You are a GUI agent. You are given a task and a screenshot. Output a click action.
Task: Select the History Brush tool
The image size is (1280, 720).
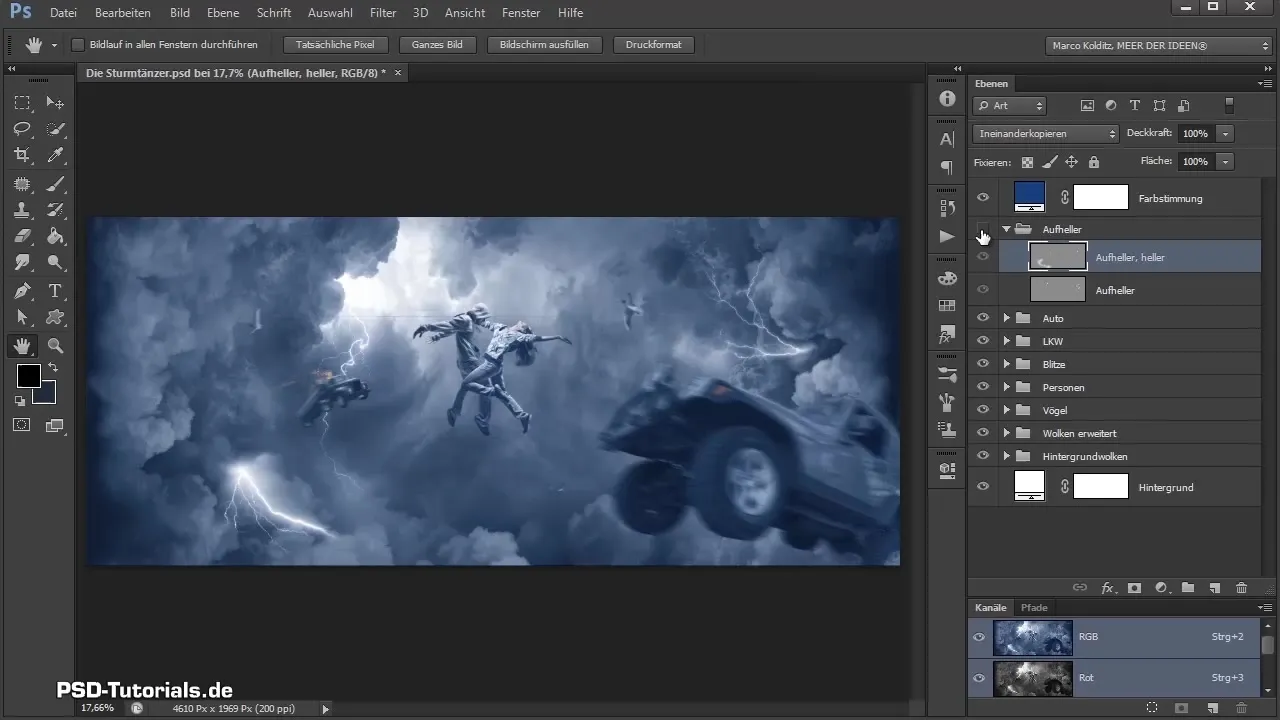click(x=56, y=210)
